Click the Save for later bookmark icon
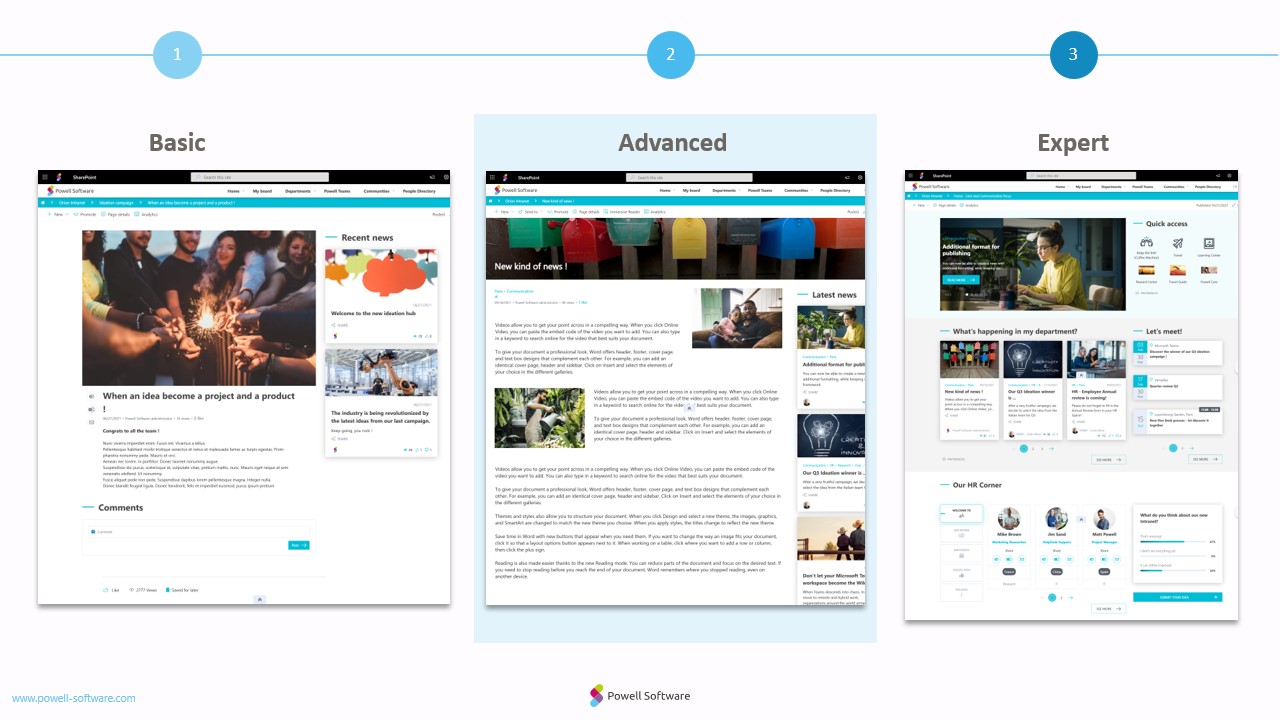Screen dimensions: 1280x720 click(168, 590)
